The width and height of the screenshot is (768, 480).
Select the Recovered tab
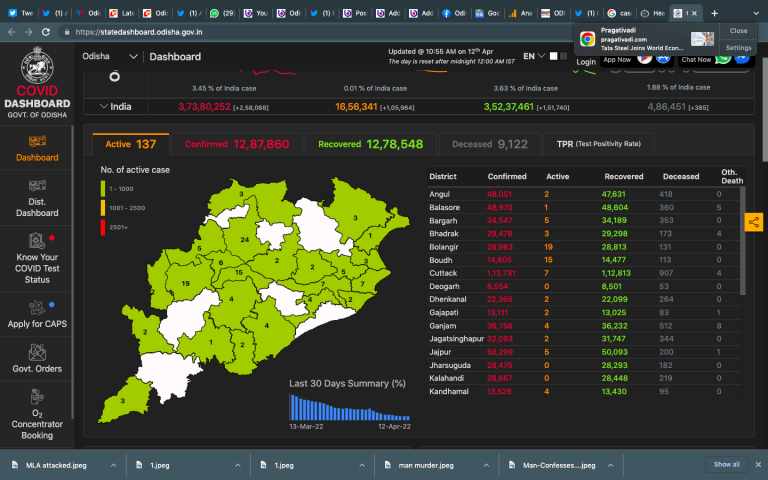coord(370,144)
